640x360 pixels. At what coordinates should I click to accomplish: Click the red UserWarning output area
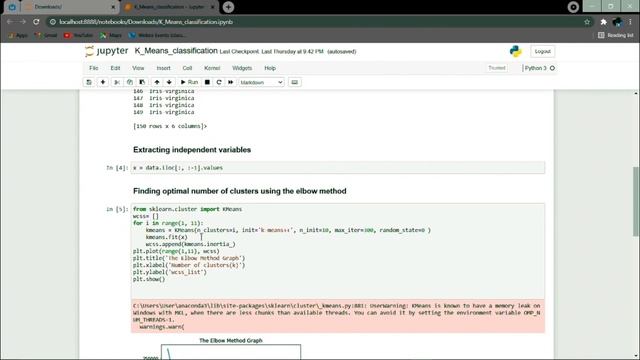pos(338,316)
